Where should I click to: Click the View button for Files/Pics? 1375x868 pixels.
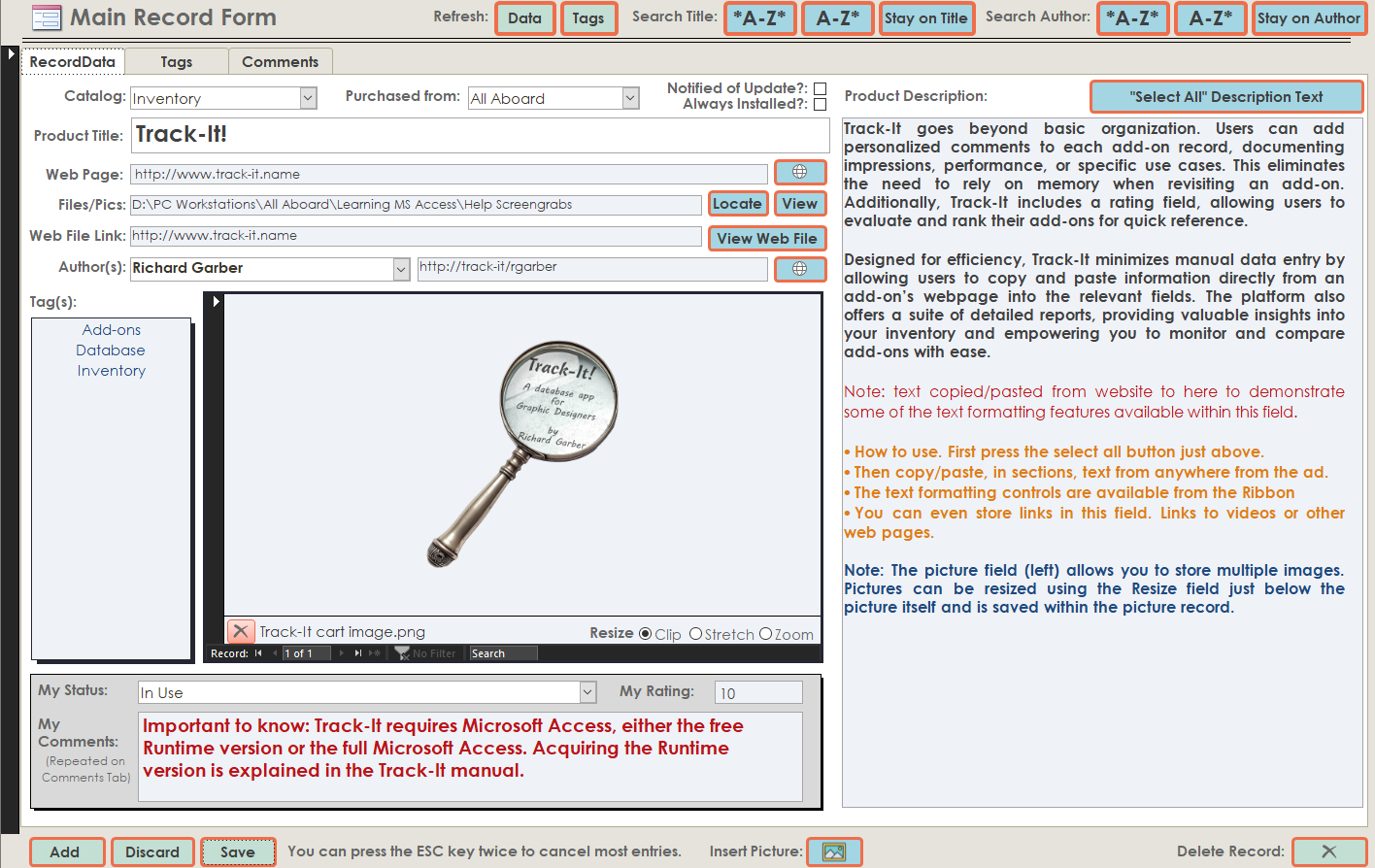[x=799, y=203]
